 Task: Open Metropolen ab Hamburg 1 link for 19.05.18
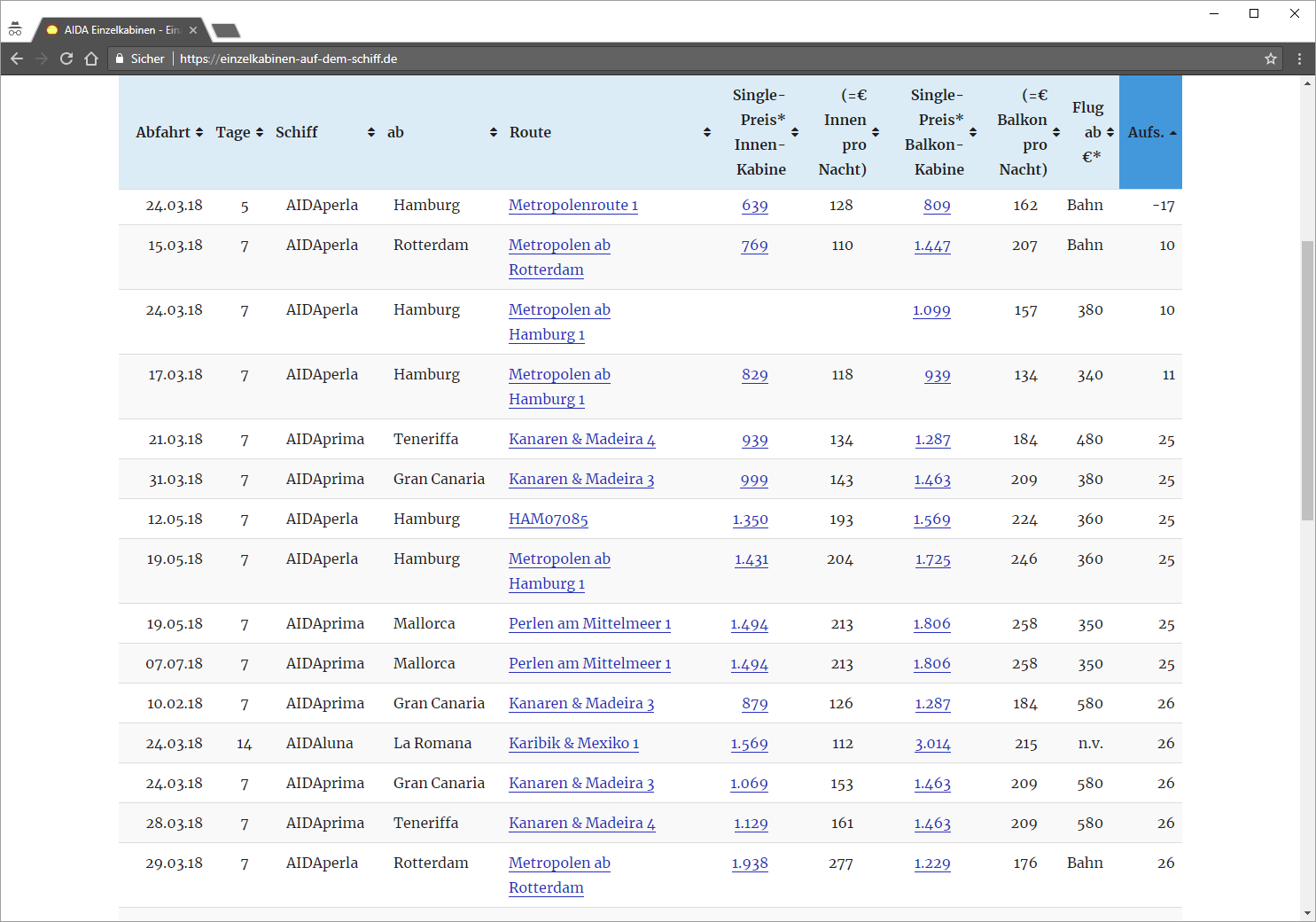point(559,571)
